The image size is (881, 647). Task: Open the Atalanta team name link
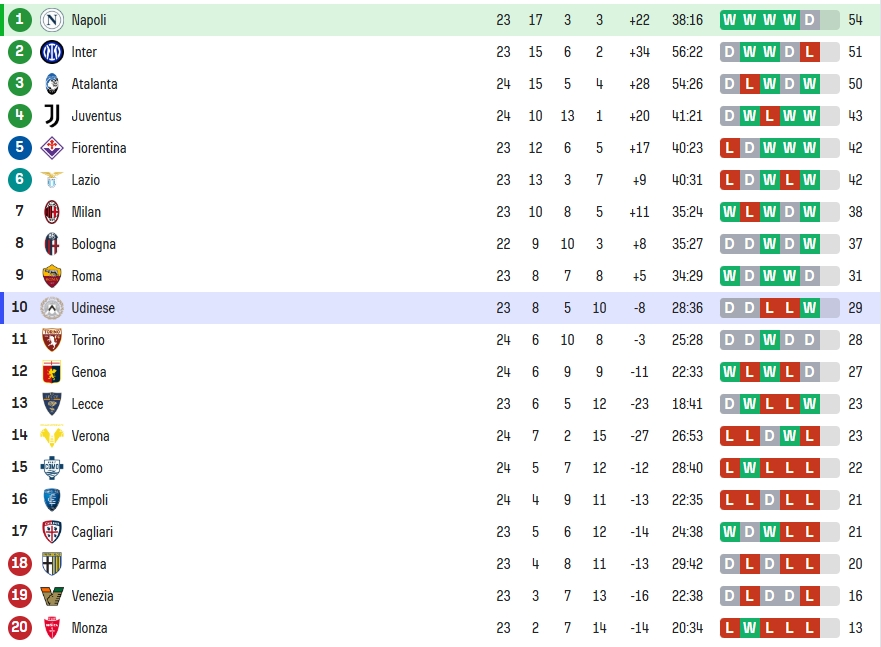tap(94, 84)
